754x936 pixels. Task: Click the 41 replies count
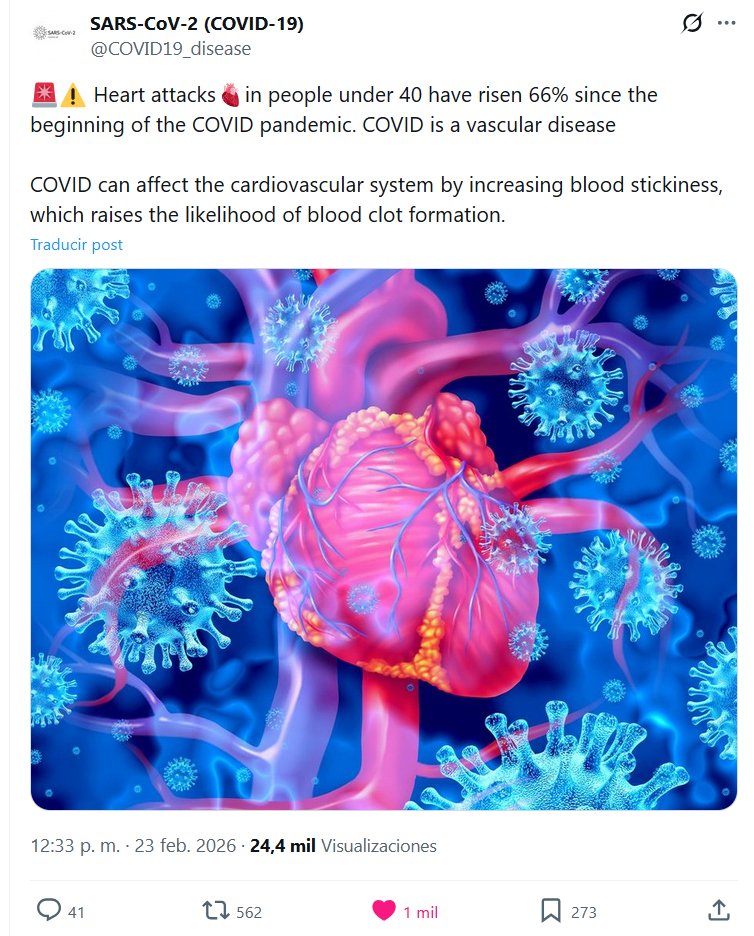[x=76, y=912]
